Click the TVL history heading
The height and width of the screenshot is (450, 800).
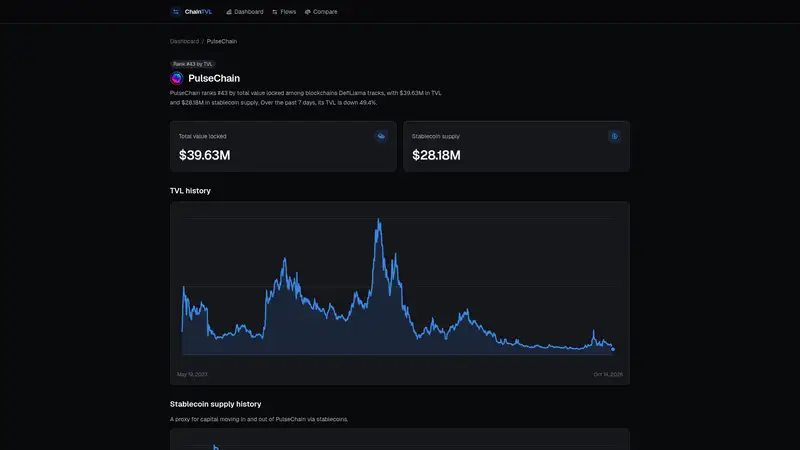coord(190,191)
